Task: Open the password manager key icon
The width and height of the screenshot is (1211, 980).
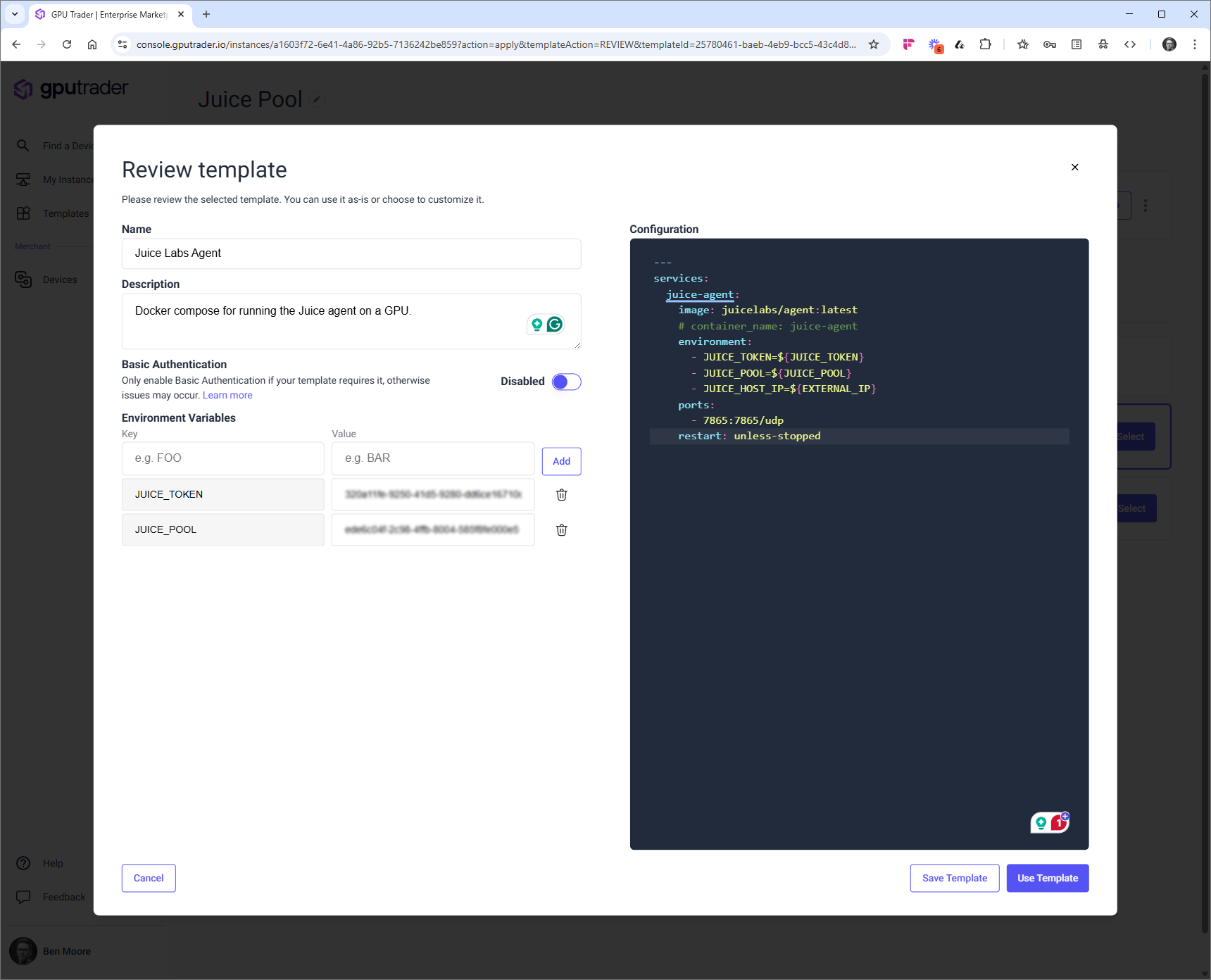Action: tap(1050, 44)
